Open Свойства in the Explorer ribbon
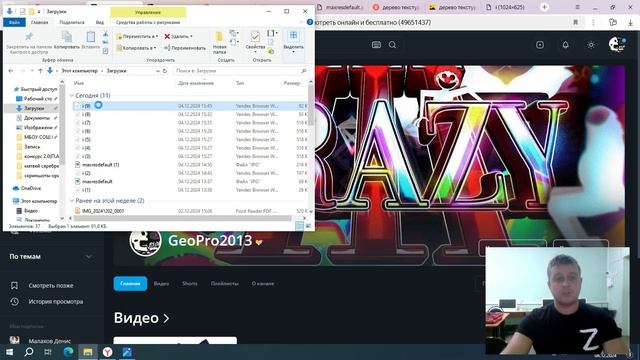The height and width of the screenshot is (360, 640). (x=255, y=41)
